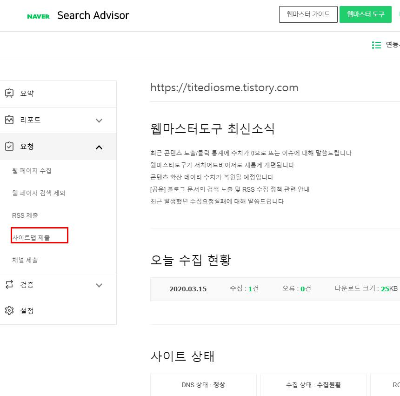Collapse the 요청 section chevron
The image size is (400, 396).
99,147
